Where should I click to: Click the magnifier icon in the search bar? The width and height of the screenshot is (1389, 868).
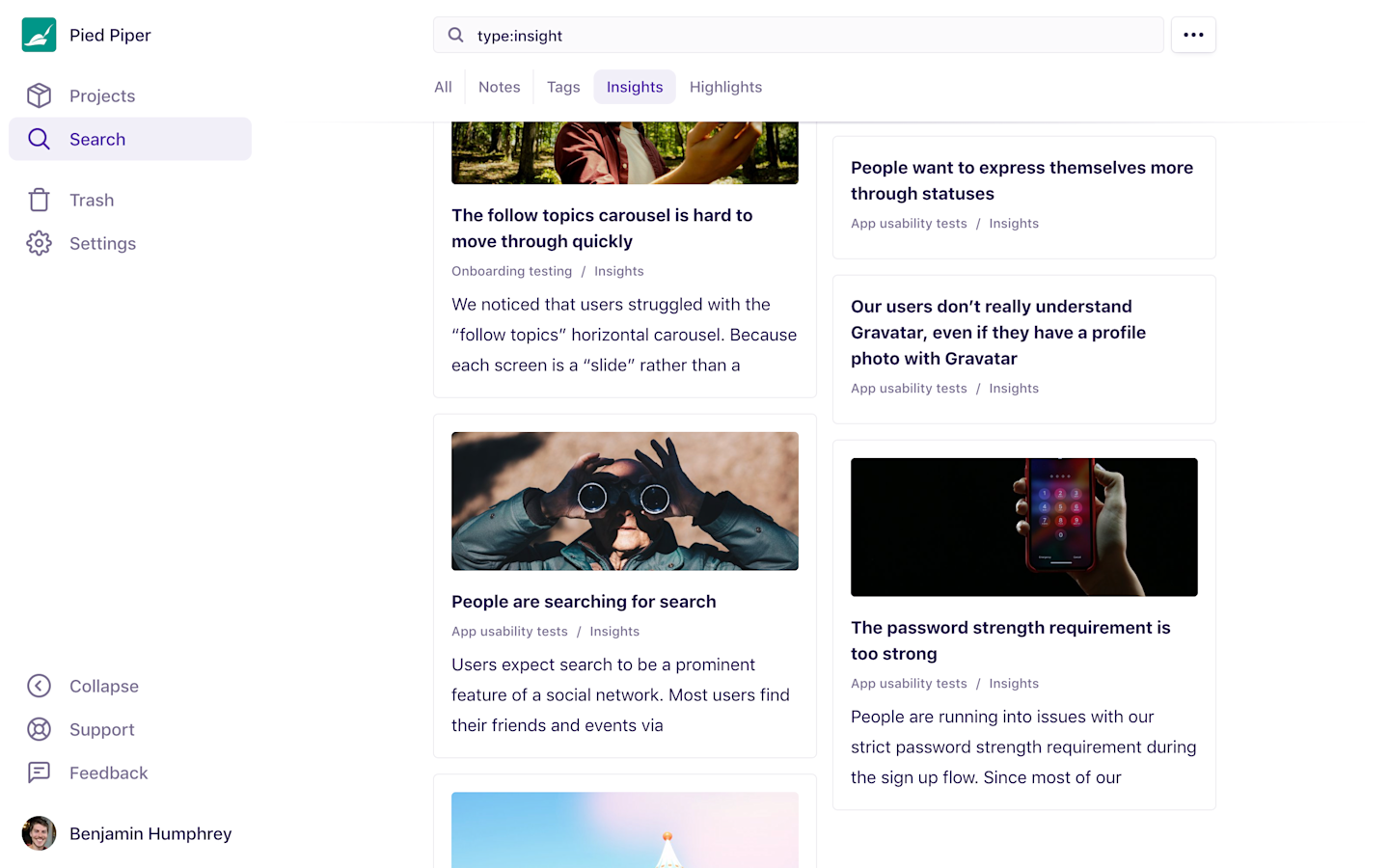(455, 36)
